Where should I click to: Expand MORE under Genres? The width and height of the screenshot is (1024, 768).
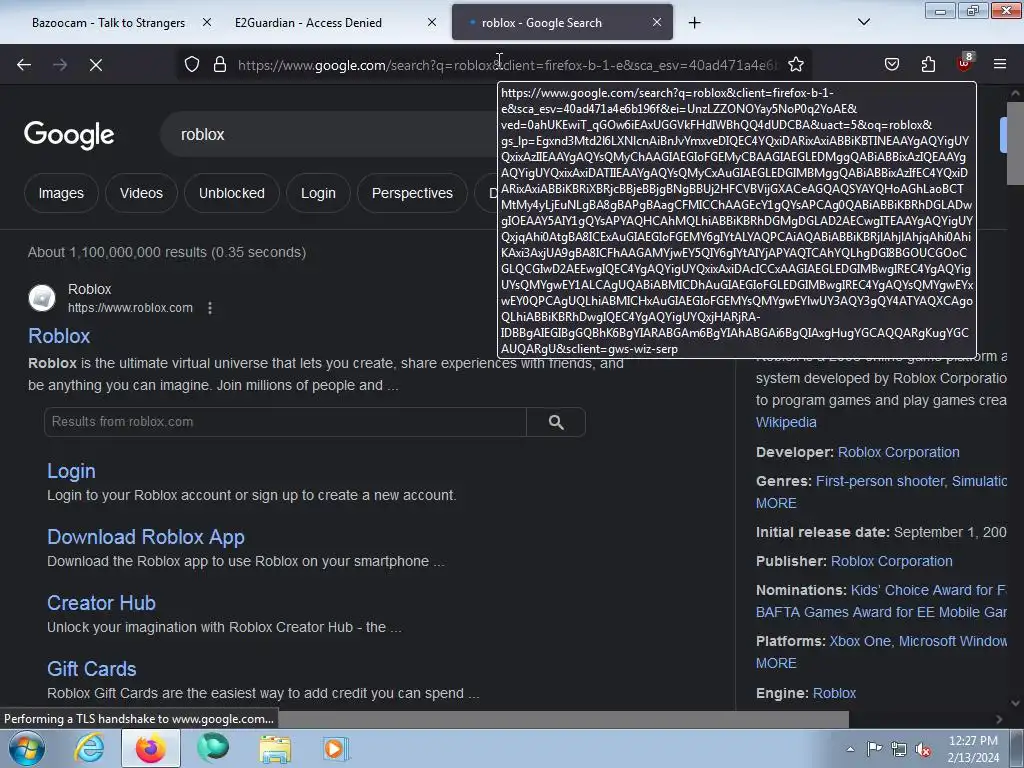776,503
